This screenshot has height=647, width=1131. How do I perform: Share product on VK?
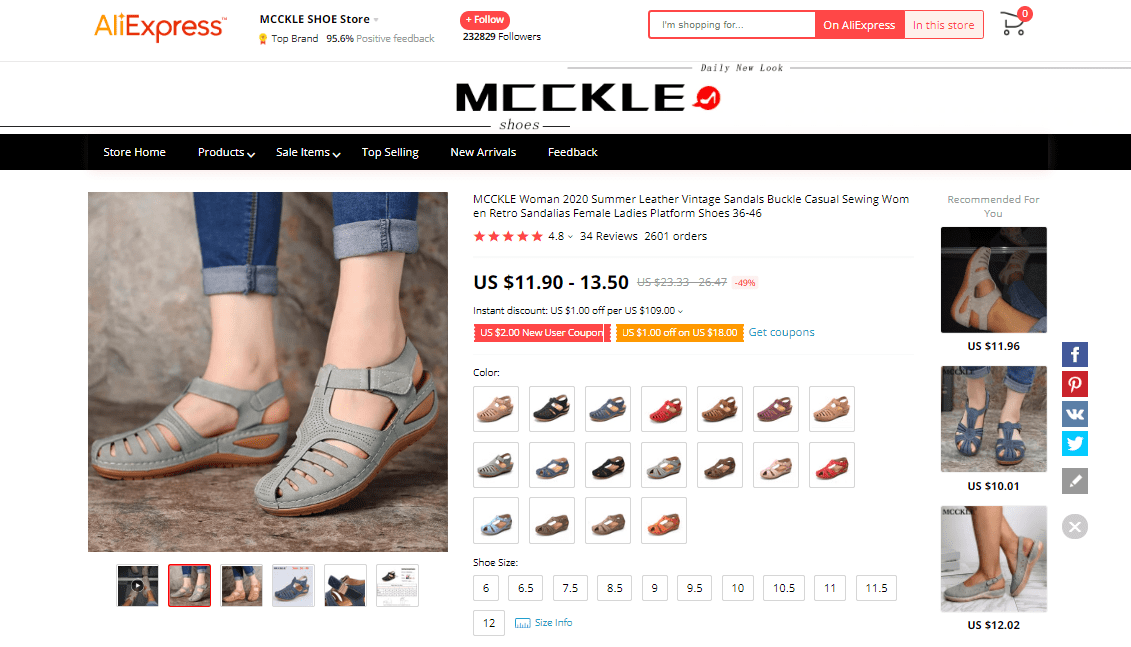point(1075,414)
